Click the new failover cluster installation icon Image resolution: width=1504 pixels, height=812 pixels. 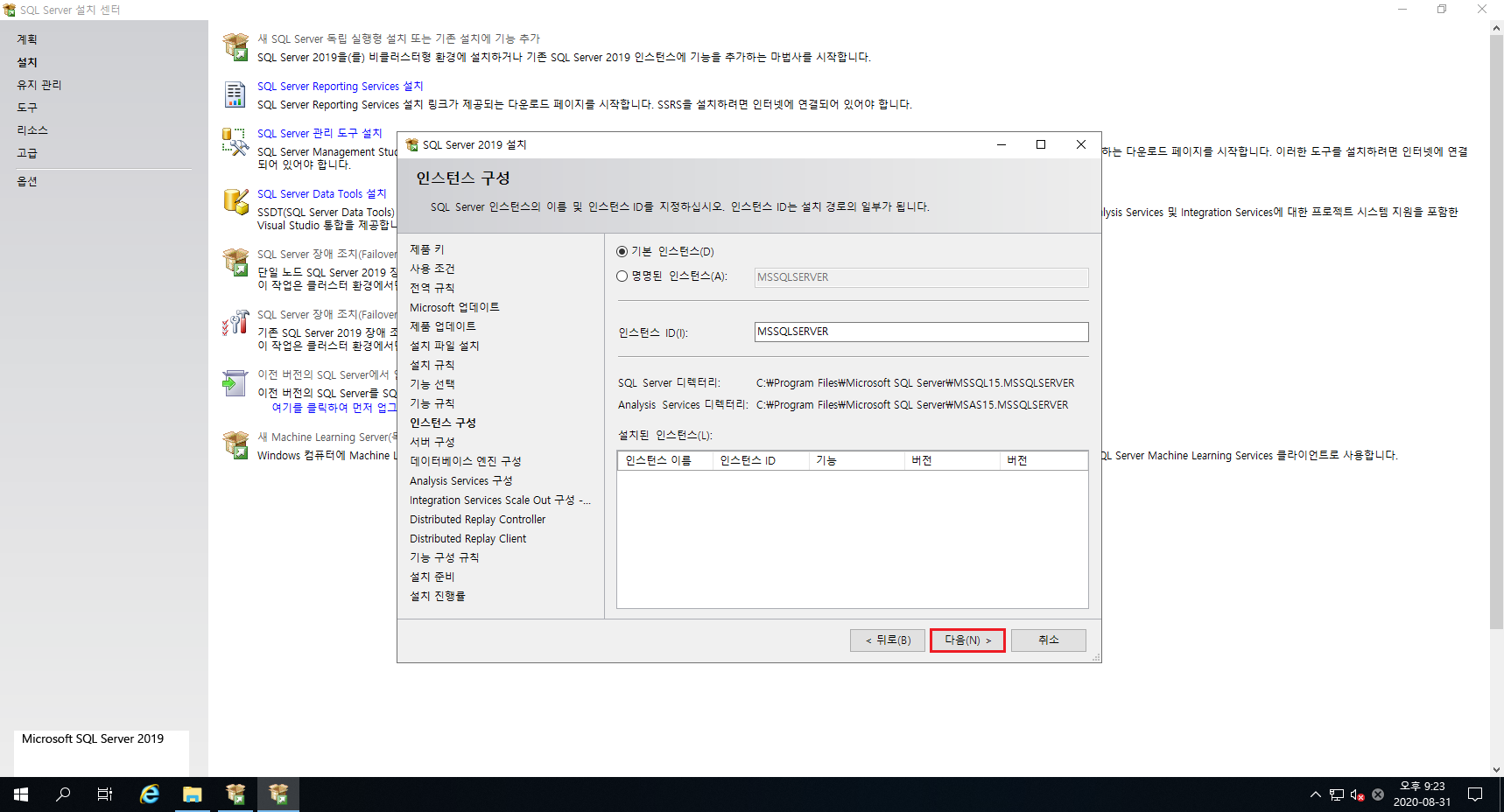click(235, 262)
